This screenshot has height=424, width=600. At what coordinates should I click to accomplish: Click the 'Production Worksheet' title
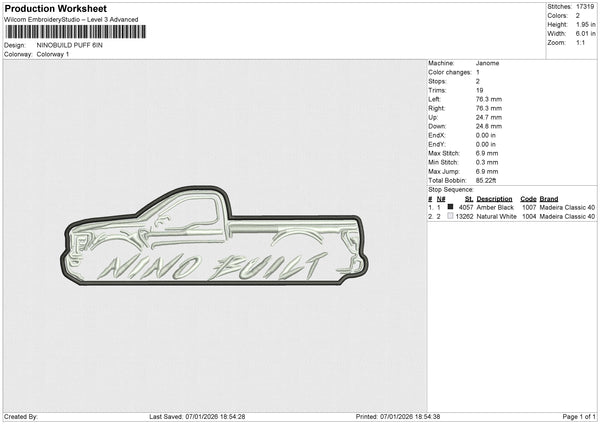[55, 8]
